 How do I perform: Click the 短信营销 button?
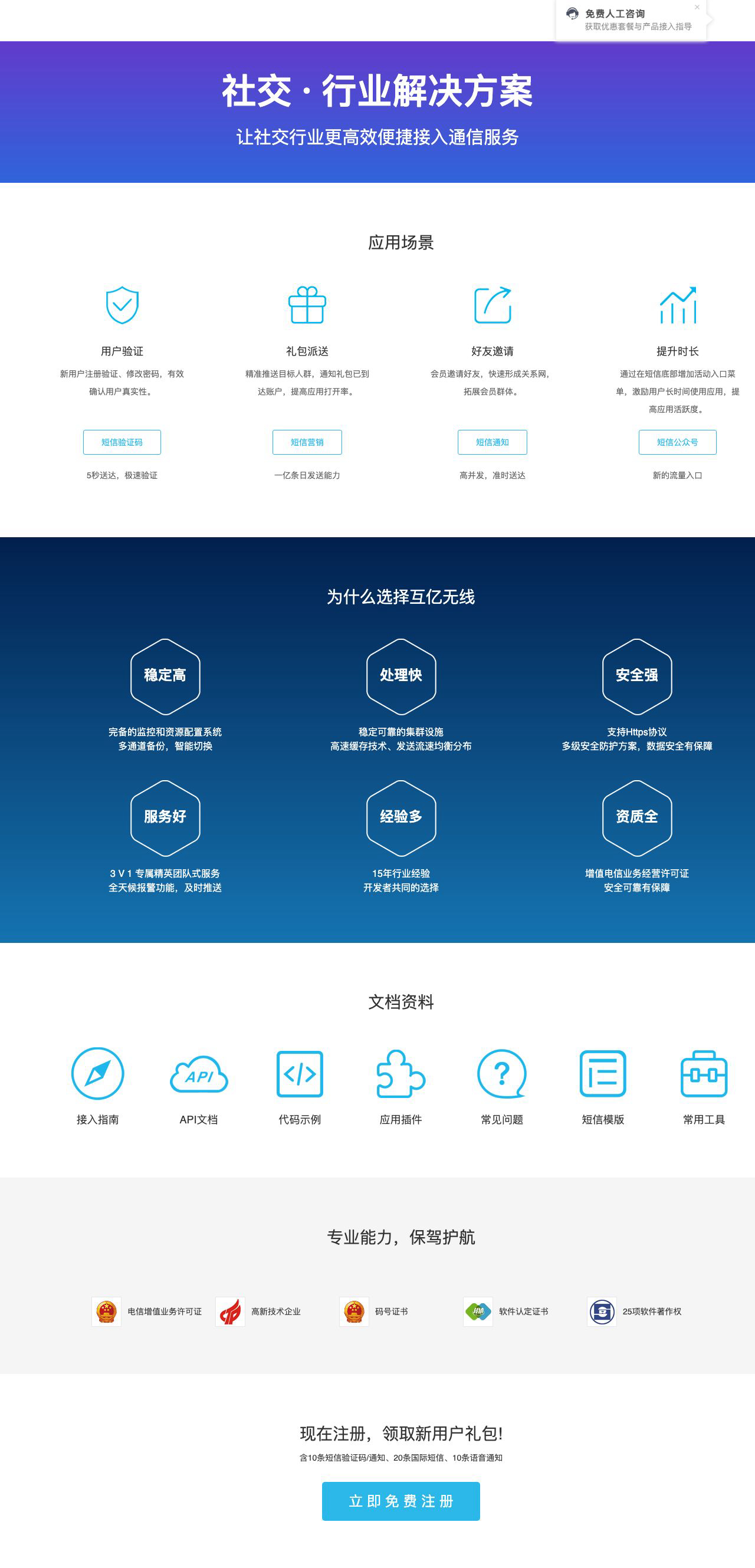click(x=307, y=442)
